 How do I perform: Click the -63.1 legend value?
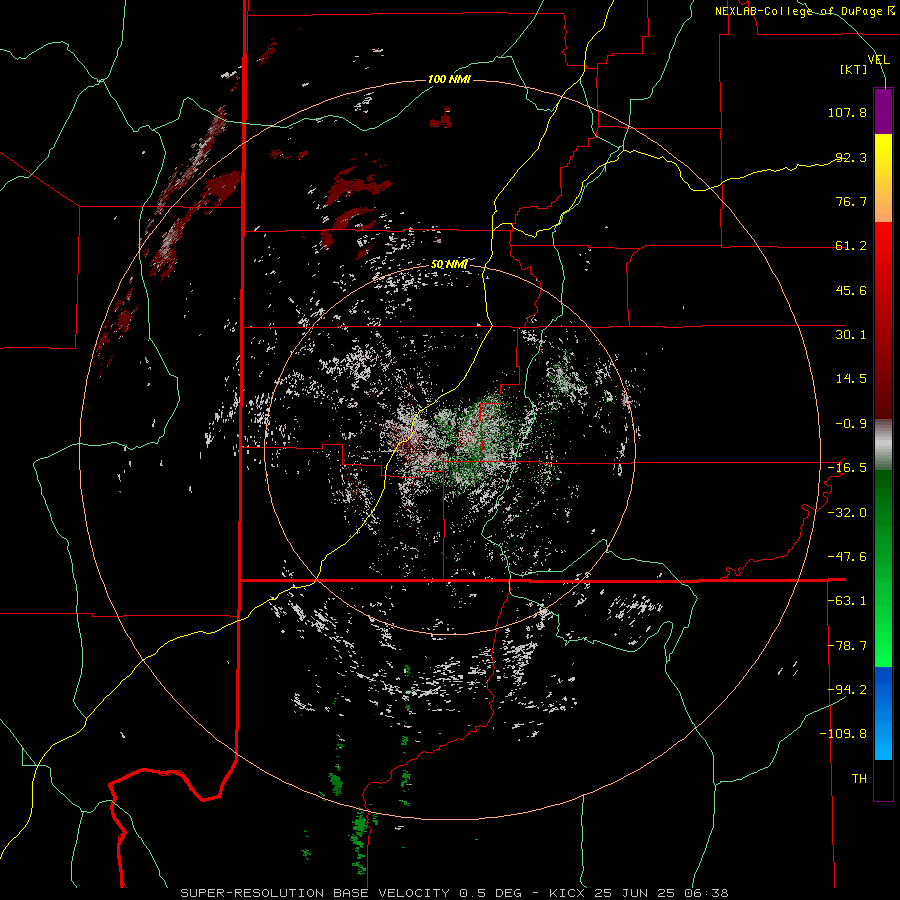click(847, 601)
